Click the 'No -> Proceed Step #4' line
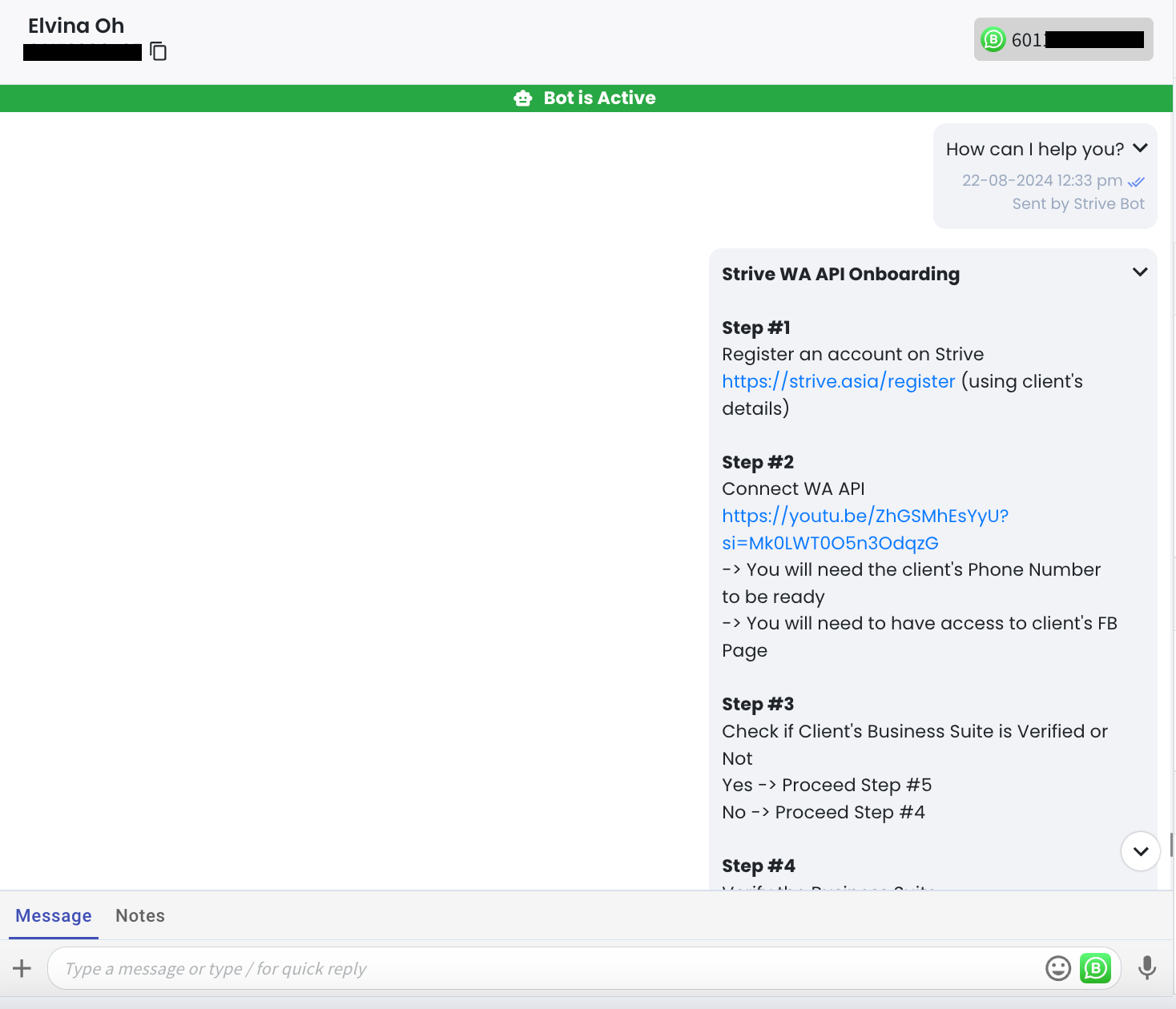The width and height of the screenshot is (1176, 1009). [x=824, y=812]
